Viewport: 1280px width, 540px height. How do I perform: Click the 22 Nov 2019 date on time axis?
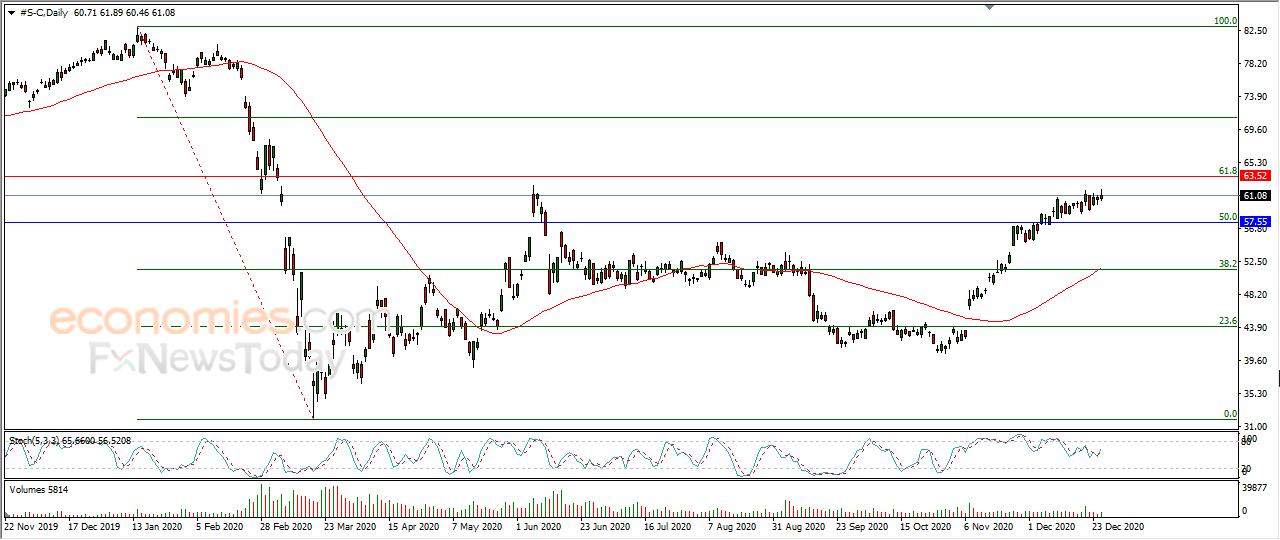point(32,525)
